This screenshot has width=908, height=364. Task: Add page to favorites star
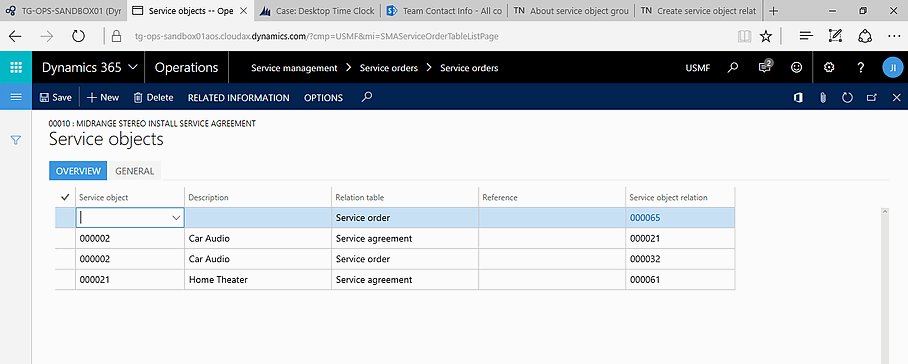coord(766,36)
